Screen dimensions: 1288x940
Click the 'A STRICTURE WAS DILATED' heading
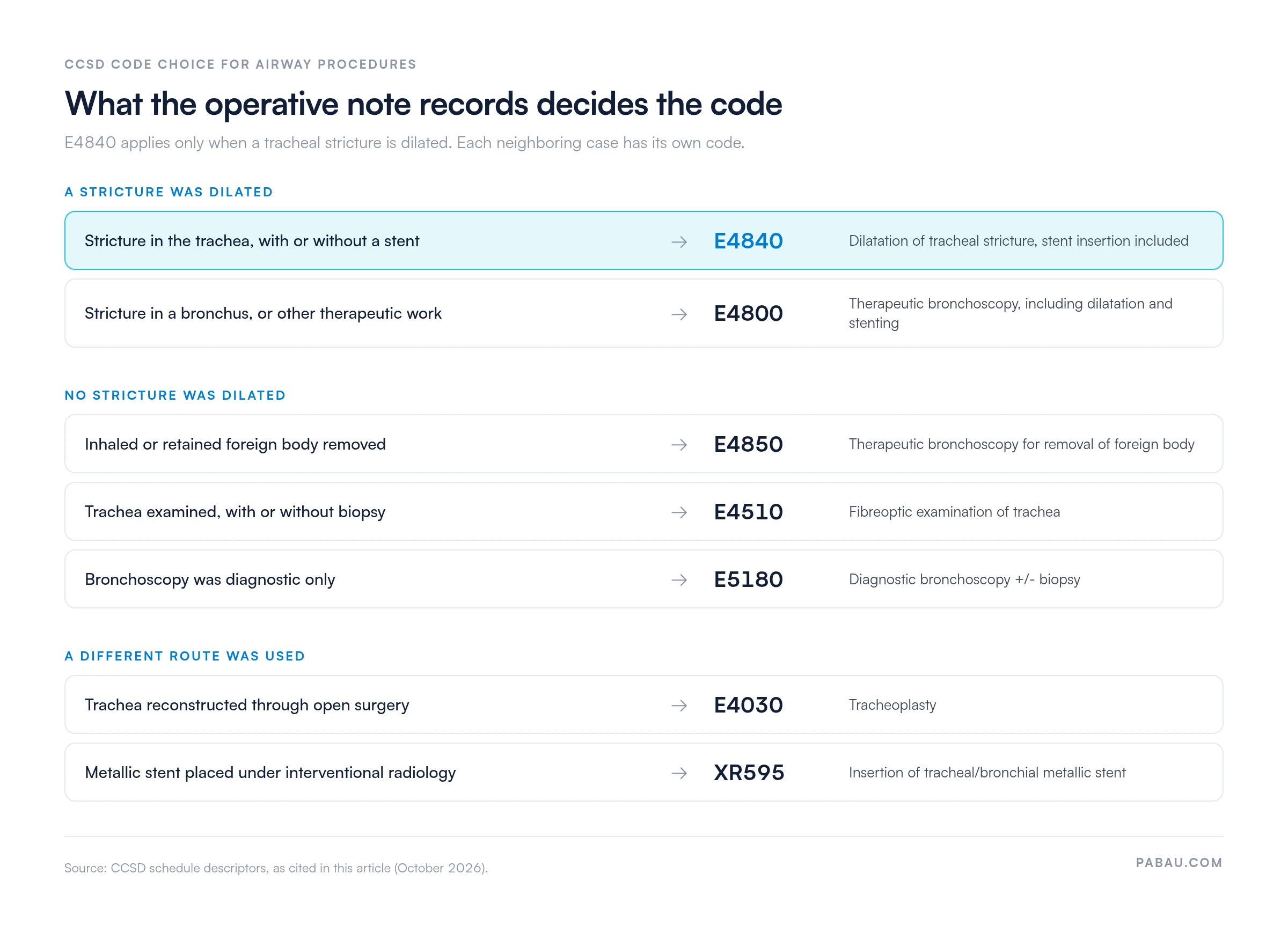[x=169, y=192]
